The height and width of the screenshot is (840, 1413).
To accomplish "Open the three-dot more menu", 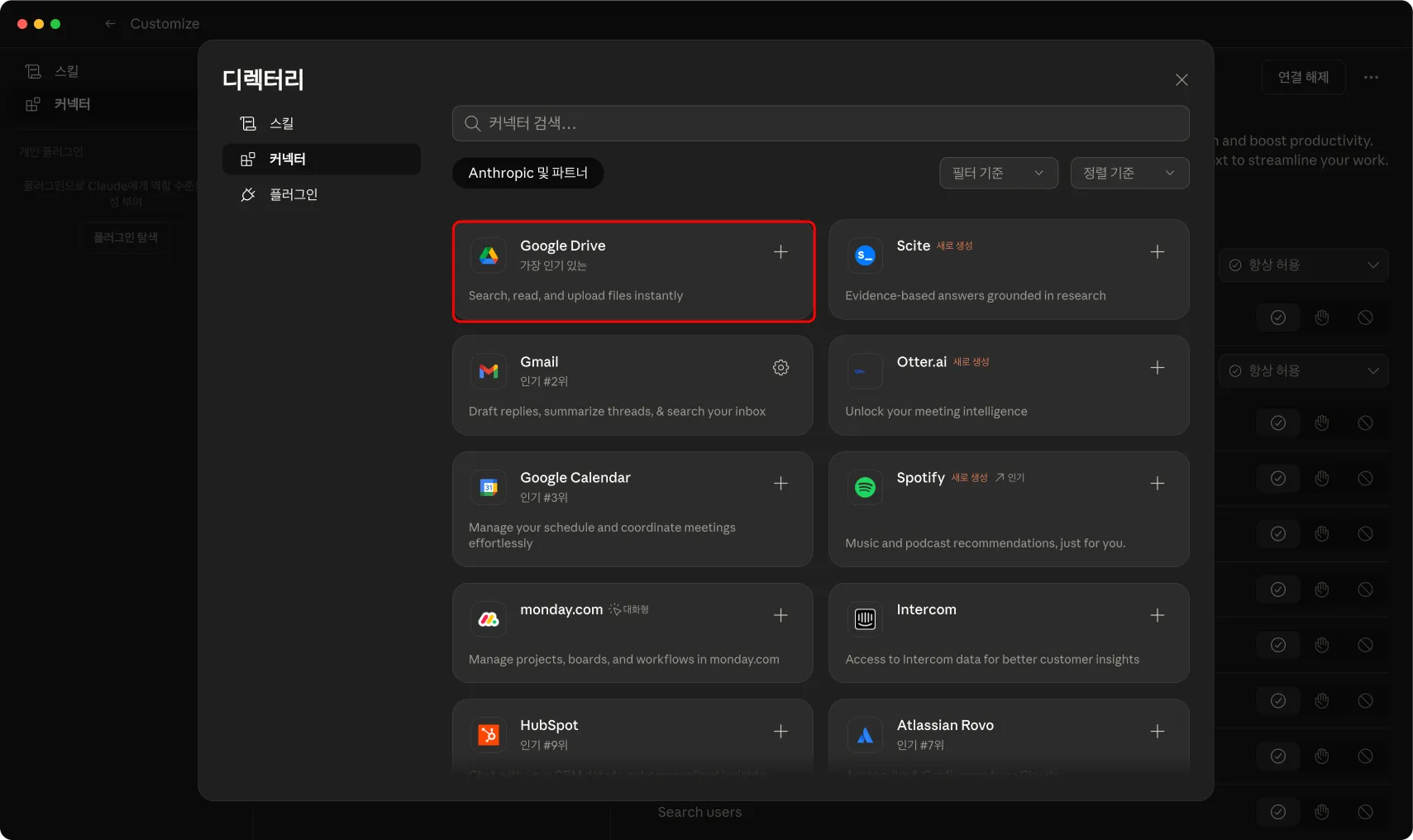I will click(x=1371, y=77).
